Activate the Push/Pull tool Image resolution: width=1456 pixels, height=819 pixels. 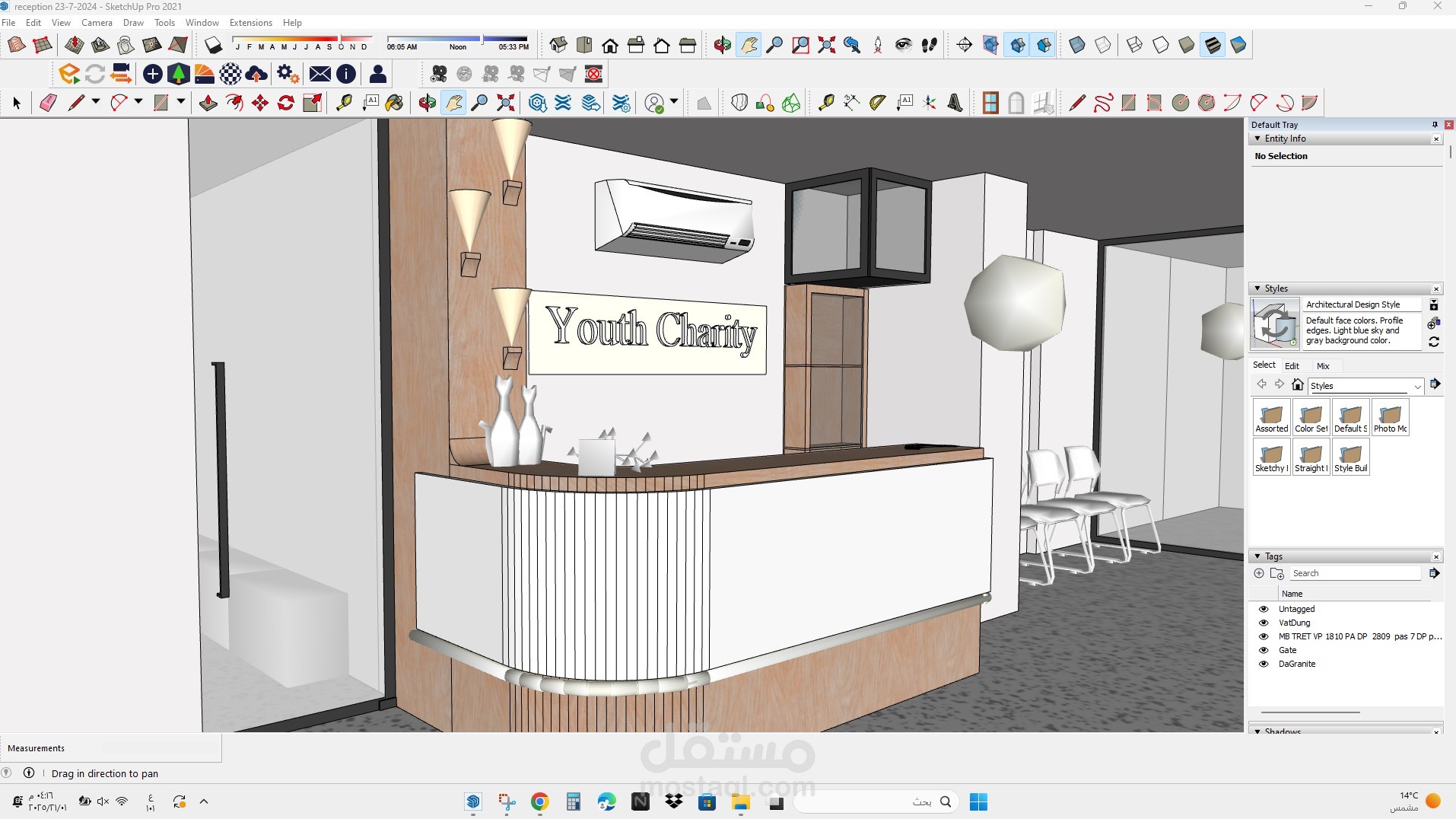(x=208, y=103)
